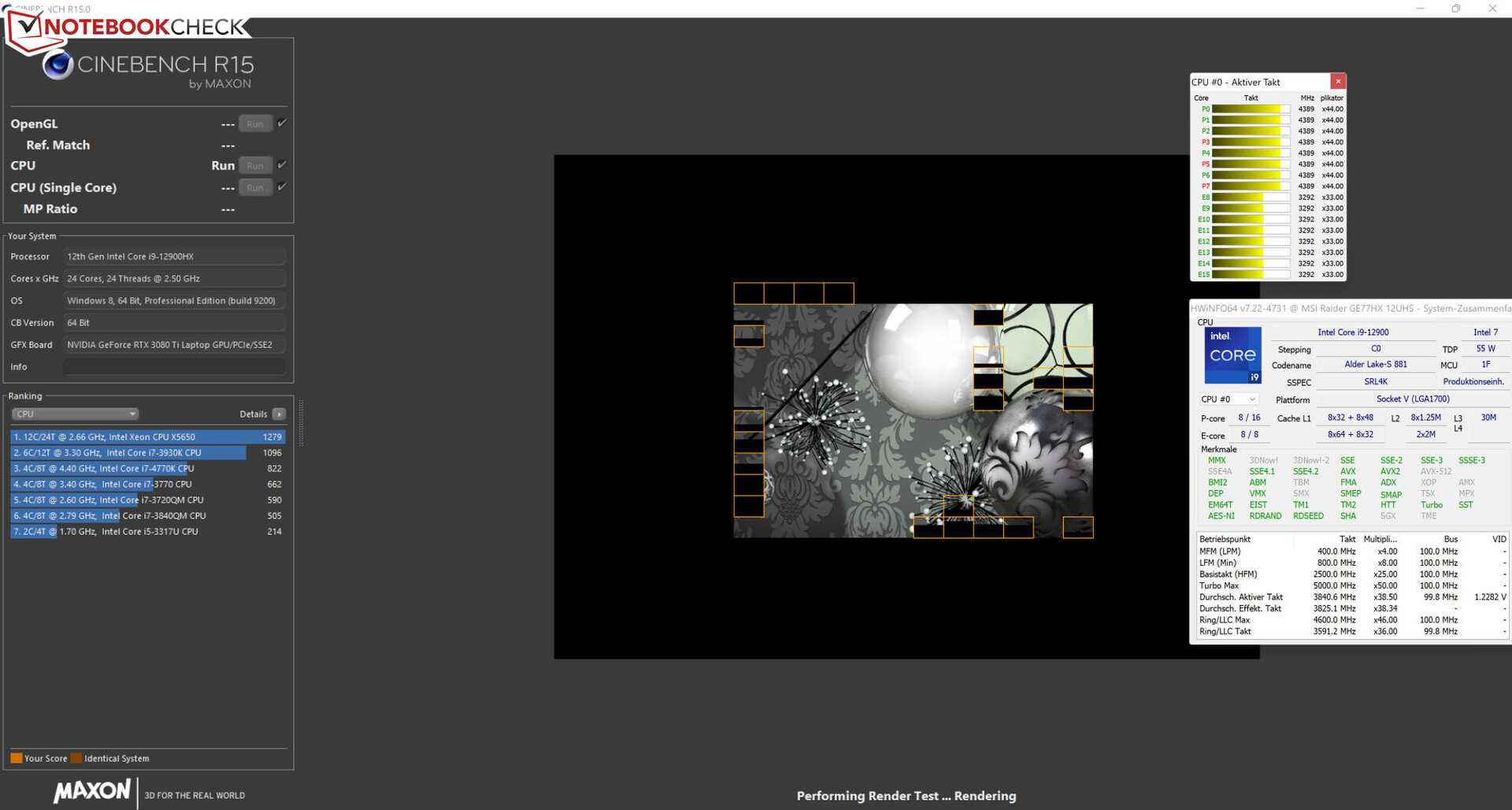
Task: Click the Notebookcheck logo checkmark icon
Action: point(27,27)
